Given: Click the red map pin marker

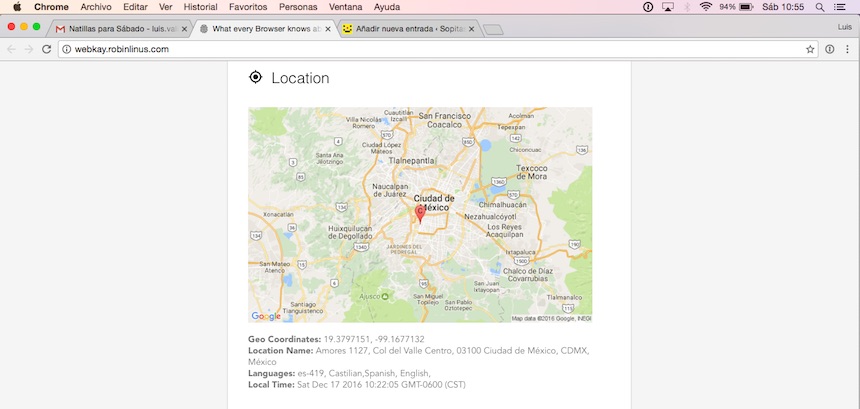Looking at the screenshot, I should point(420,212).
